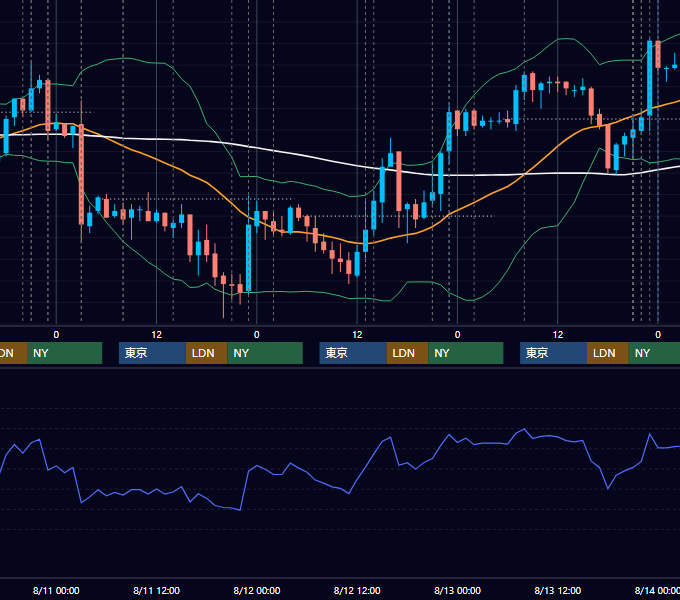Select the LDN session block for 8/11
This screenshot has width=680, height=600.
[206, 353]
